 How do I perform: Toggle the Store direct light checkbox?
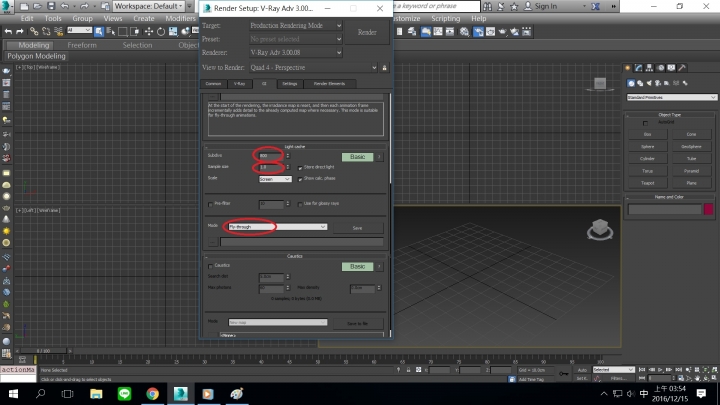tap(300, 168)
